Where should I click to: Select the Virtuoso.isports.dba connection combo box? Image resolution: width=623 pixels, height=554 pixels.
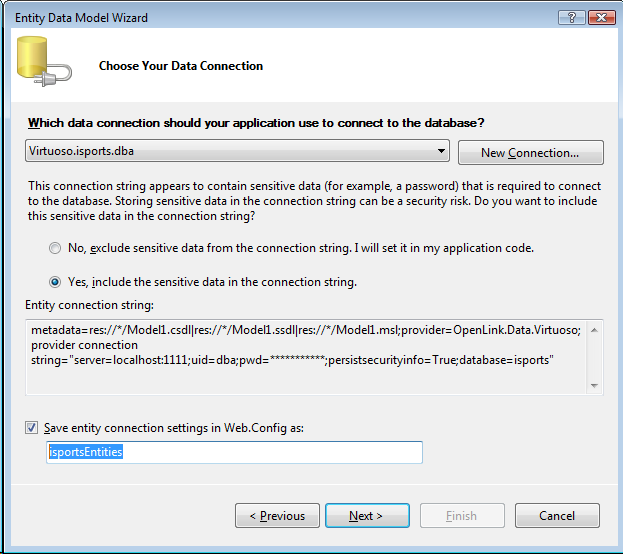click(x=228, y=152)
